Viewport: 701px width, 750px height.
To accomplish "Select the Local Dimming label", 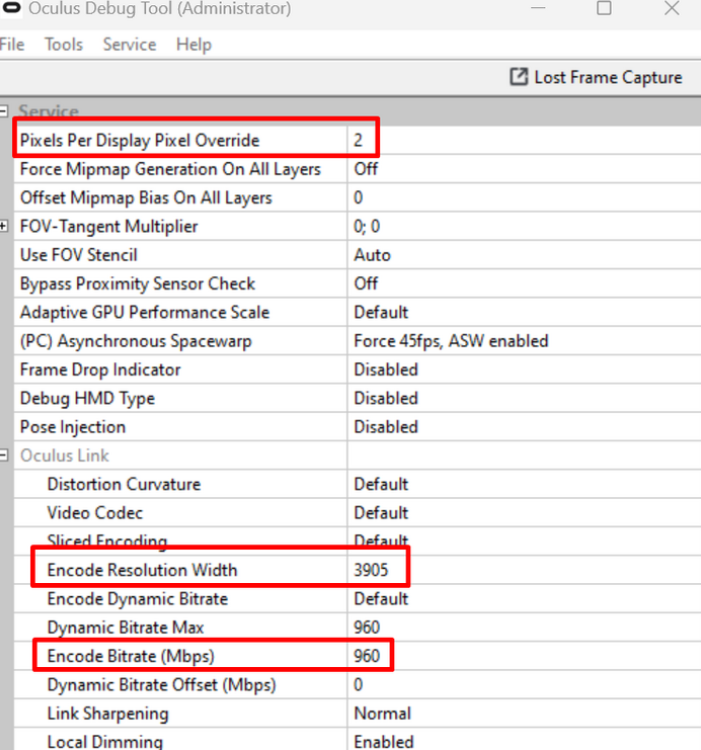I will [105, 741].
